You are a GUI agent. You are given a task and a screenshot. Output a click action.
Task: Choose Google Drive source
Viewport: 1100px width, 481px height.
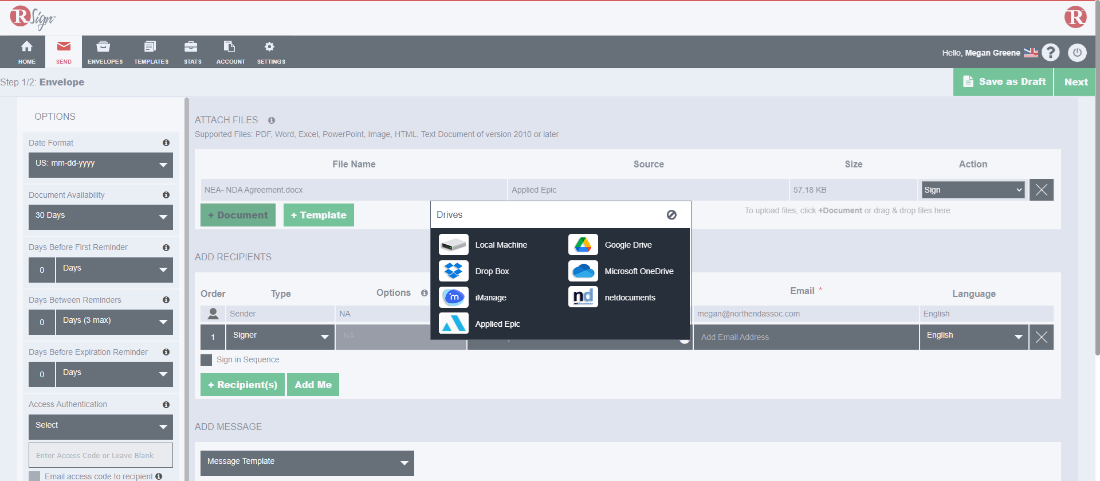tap(610, 245)
